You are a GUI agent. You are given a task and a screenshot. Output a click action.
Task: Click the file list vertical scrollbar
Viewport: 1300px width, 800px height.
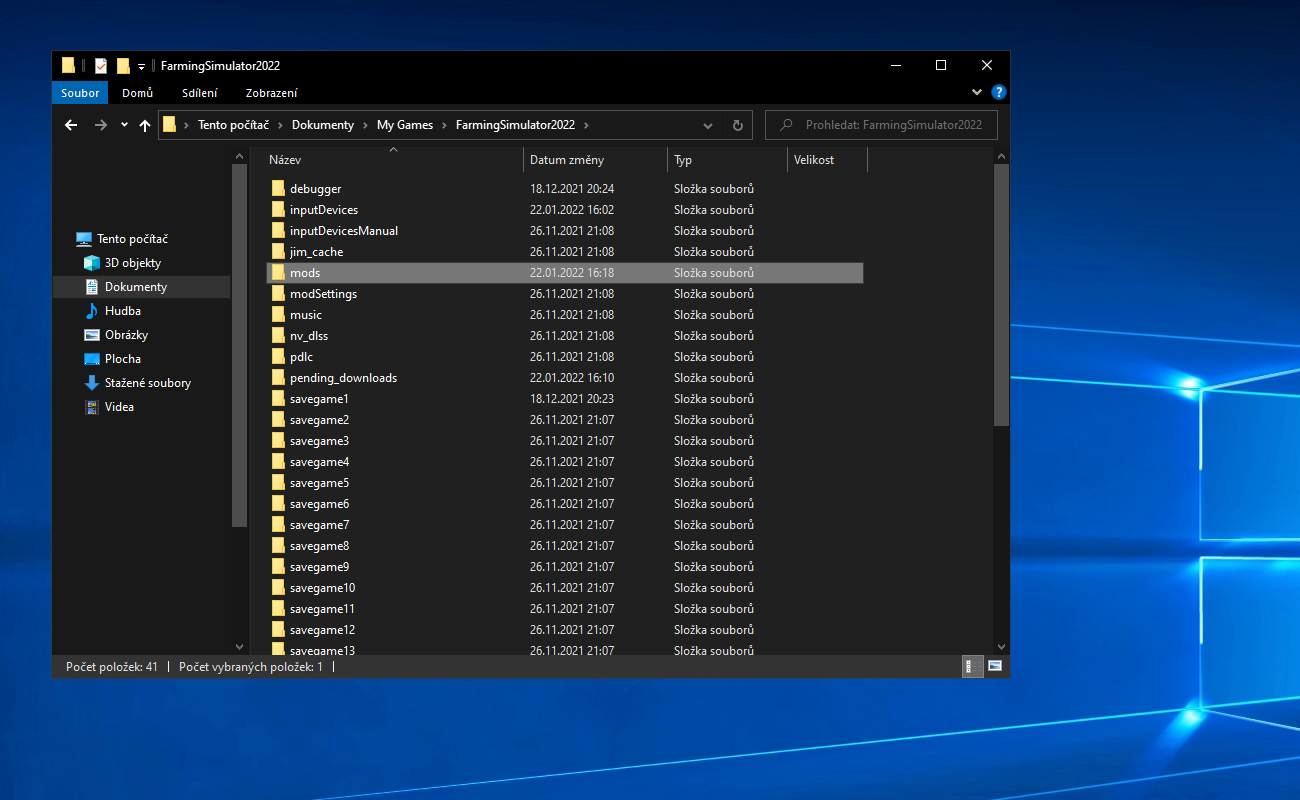coord(1002,295)
